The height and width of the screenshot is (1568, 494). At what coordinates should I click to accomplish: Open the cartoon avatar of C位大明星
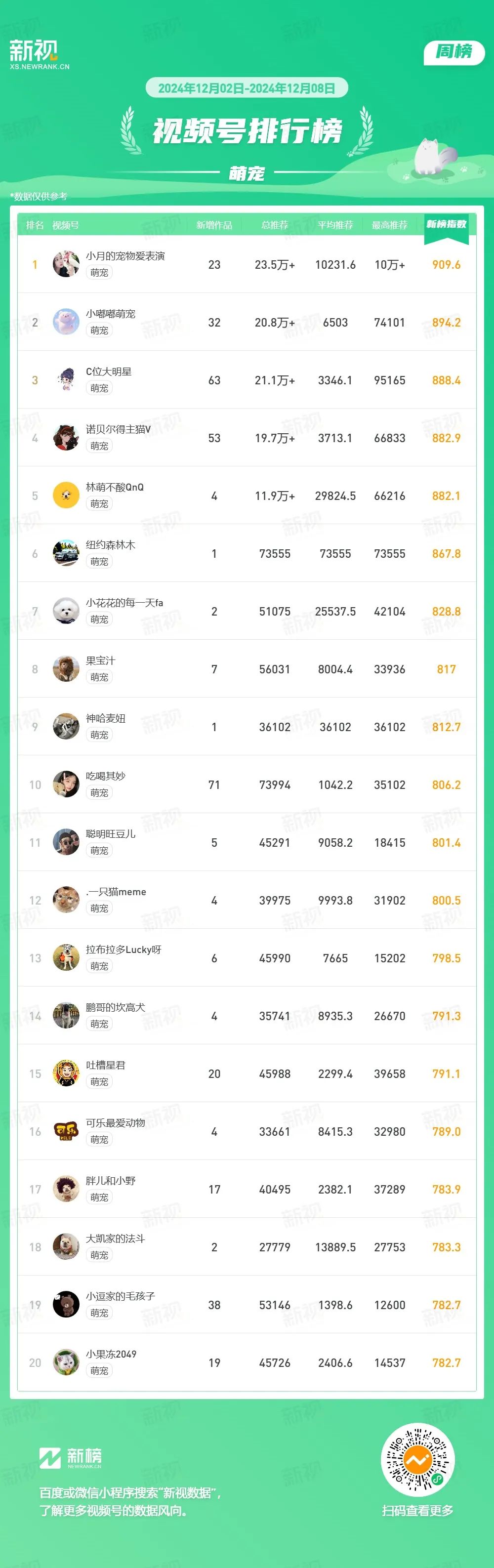[66, 380]
